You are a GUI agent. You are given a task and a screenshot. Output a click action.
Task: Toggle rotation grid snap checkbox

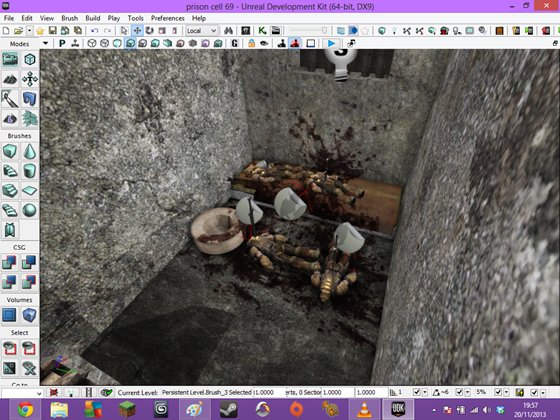click(x=459, y=392)
